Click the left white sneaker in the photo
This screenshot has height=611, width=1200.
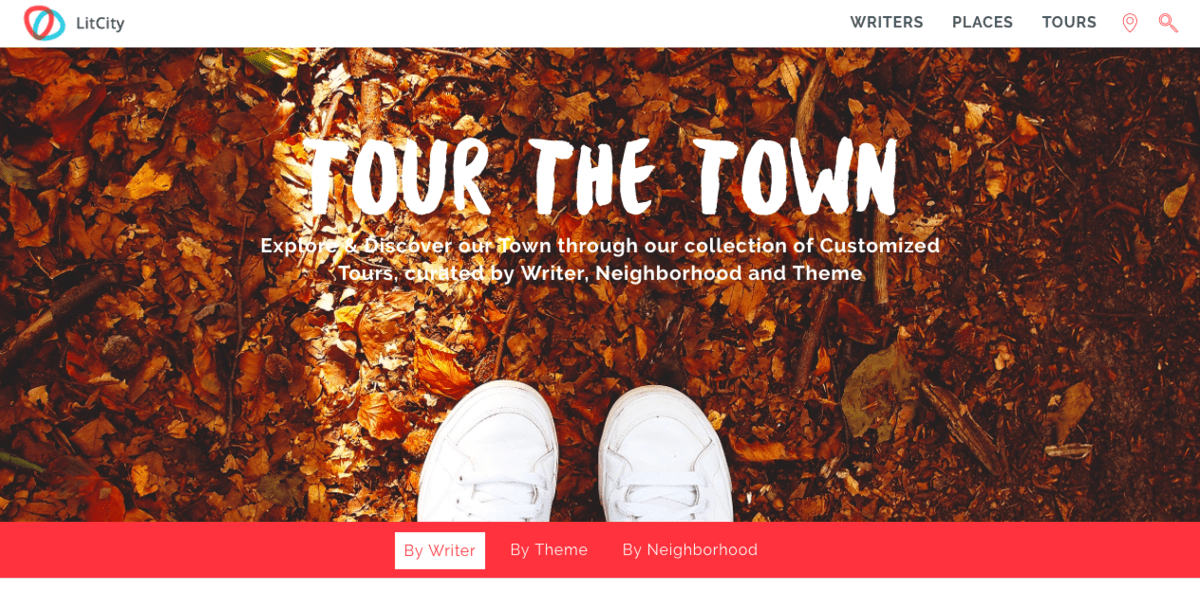487,453
